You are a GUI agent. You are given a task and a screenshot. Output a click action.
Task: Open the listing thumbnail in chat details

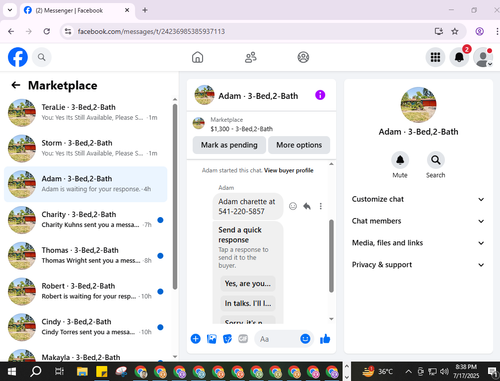(x=418, y=105)
